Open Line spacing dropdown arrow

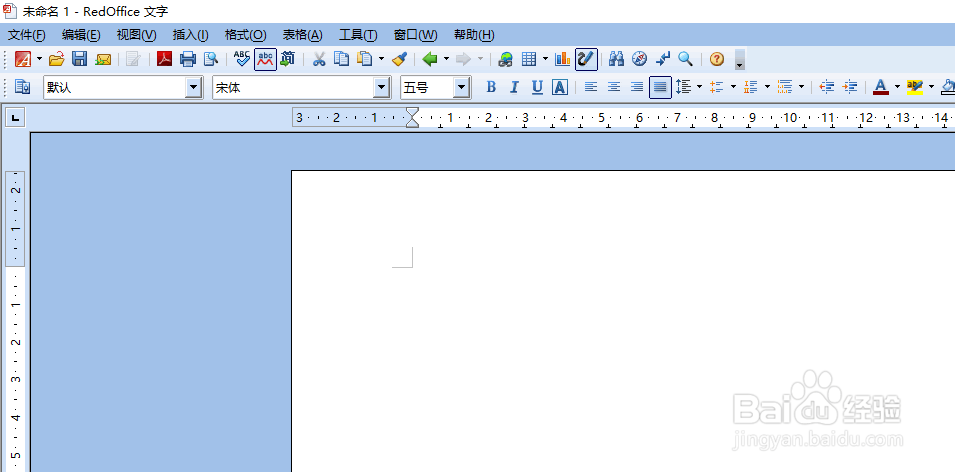pyautogui.click(x=700, y=87)
